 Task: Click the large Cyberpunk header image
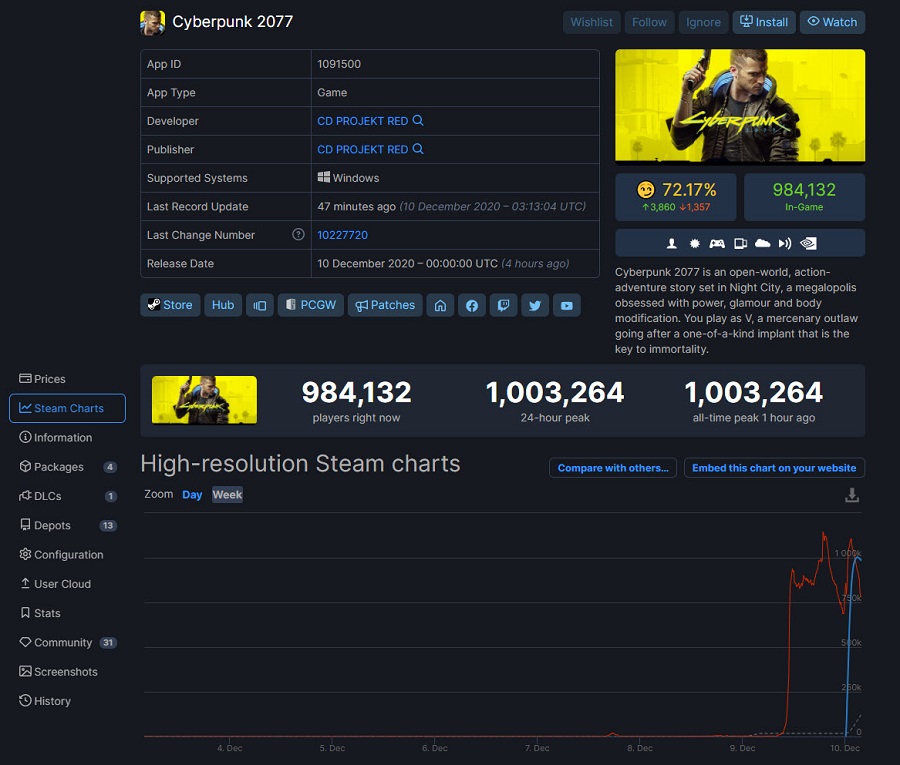click(x=740, y=106)
